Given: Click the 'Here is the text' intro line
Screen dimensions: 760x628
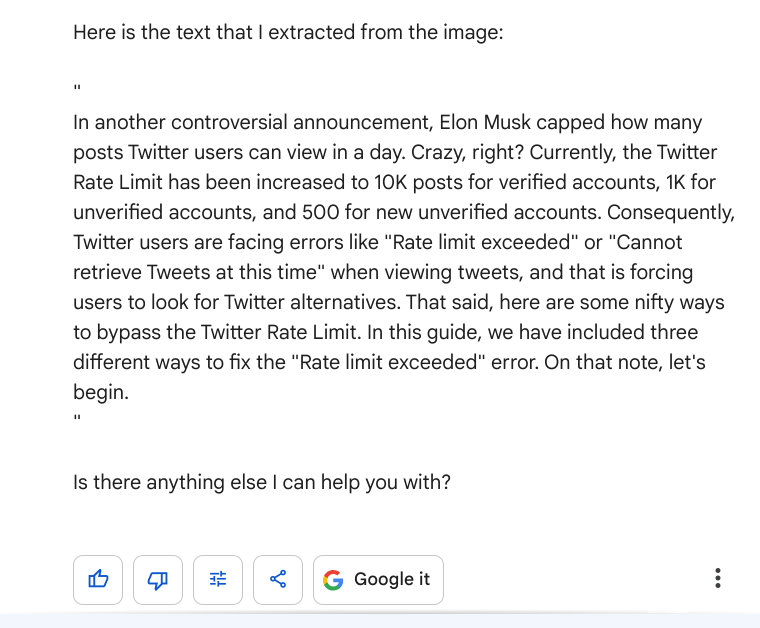Looking at the screenshot, I should tap(288, 32).
